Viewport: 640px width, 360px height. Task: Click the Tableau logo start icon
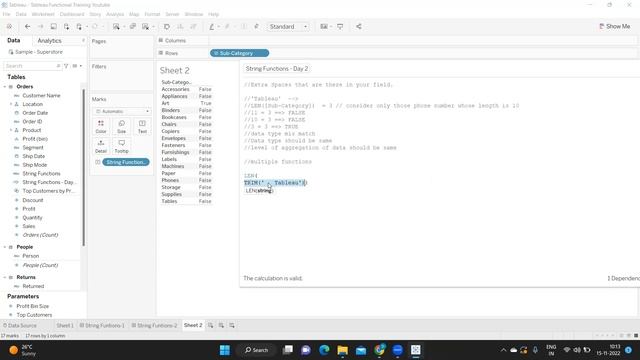click(x=9, y=27)
